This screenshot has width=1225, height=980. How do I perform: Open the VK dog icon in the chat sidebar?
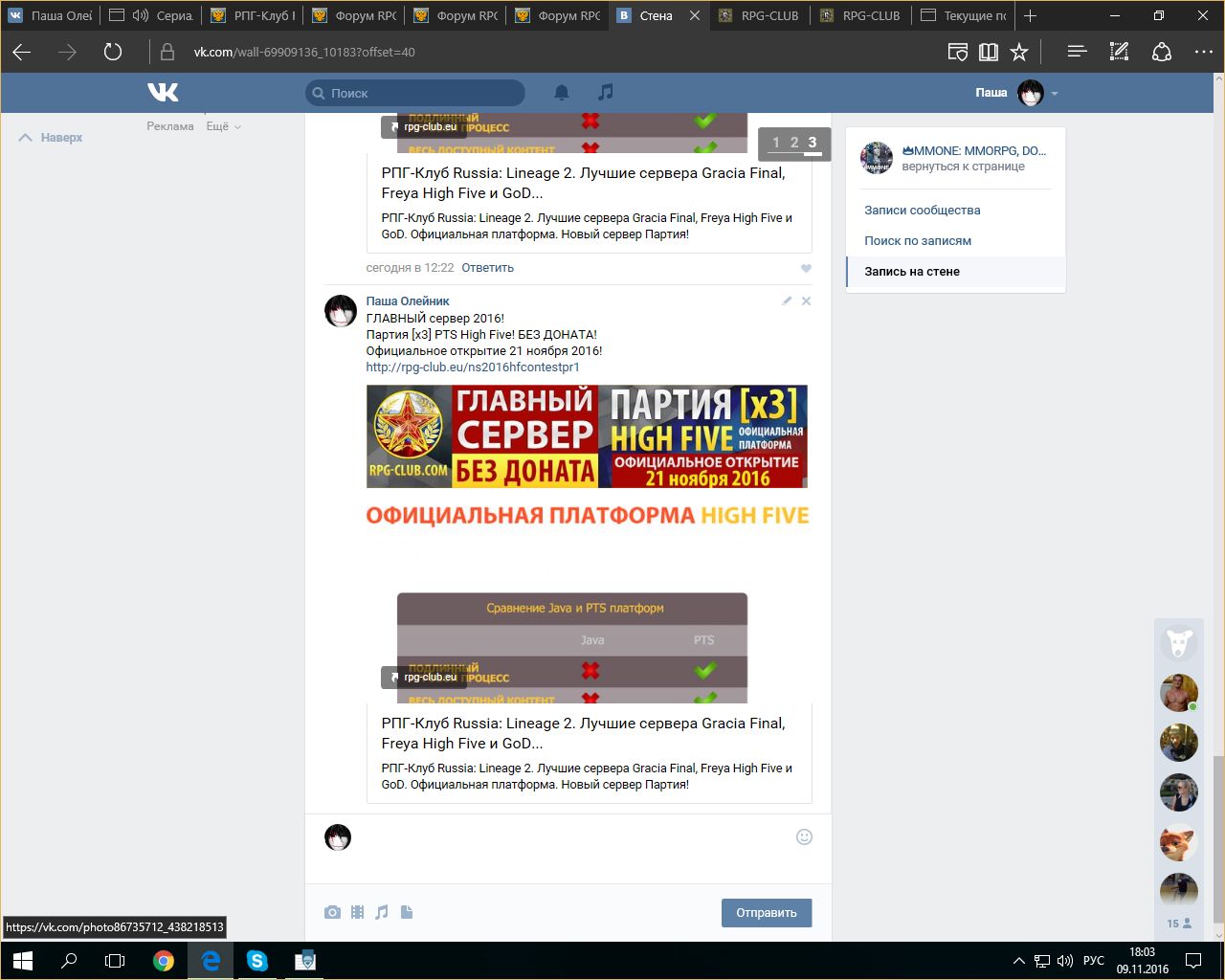click(1179, 643)
